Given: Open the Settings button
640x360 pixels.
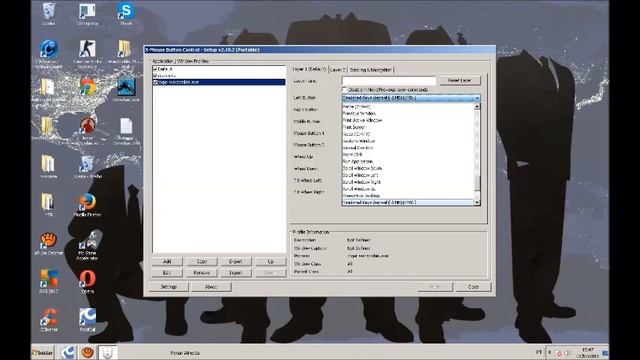Looking at the screenshot, I should pyautogui.click(x=169, y=287).
